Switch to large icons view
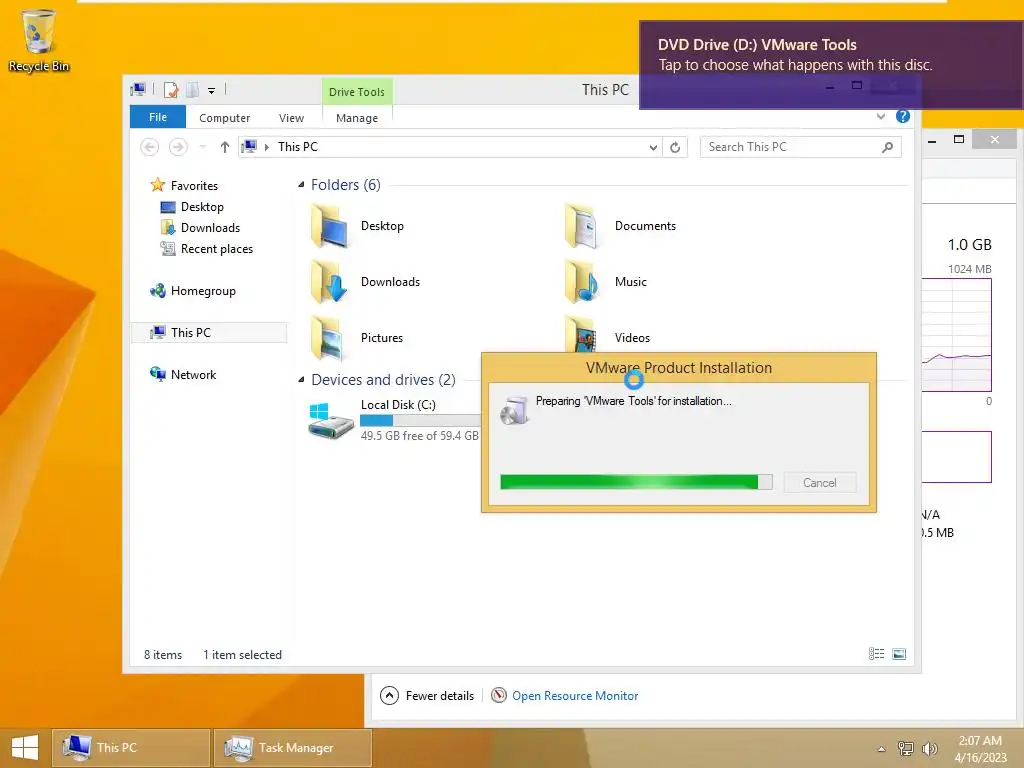Image resolution: width=1024 pixels, height=768 pixels. (x=899, y=654)
